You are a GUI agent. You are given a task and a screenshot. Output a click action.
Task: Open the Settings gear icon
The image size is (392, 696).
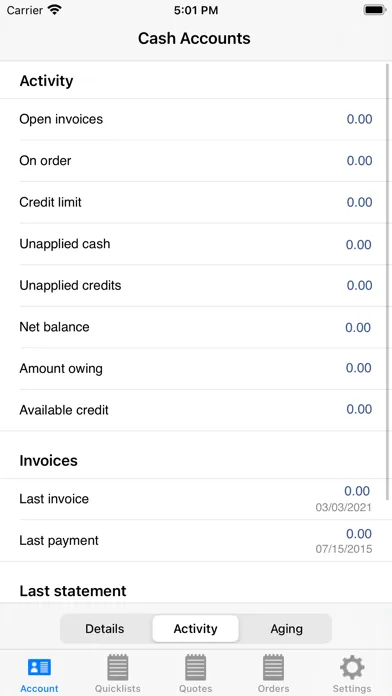[352, 667]
